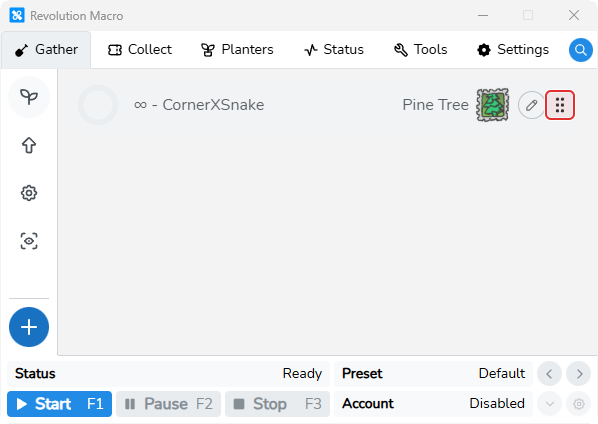
Task: Switch to previous preset with left chevron
Action: tap(549, 374)
